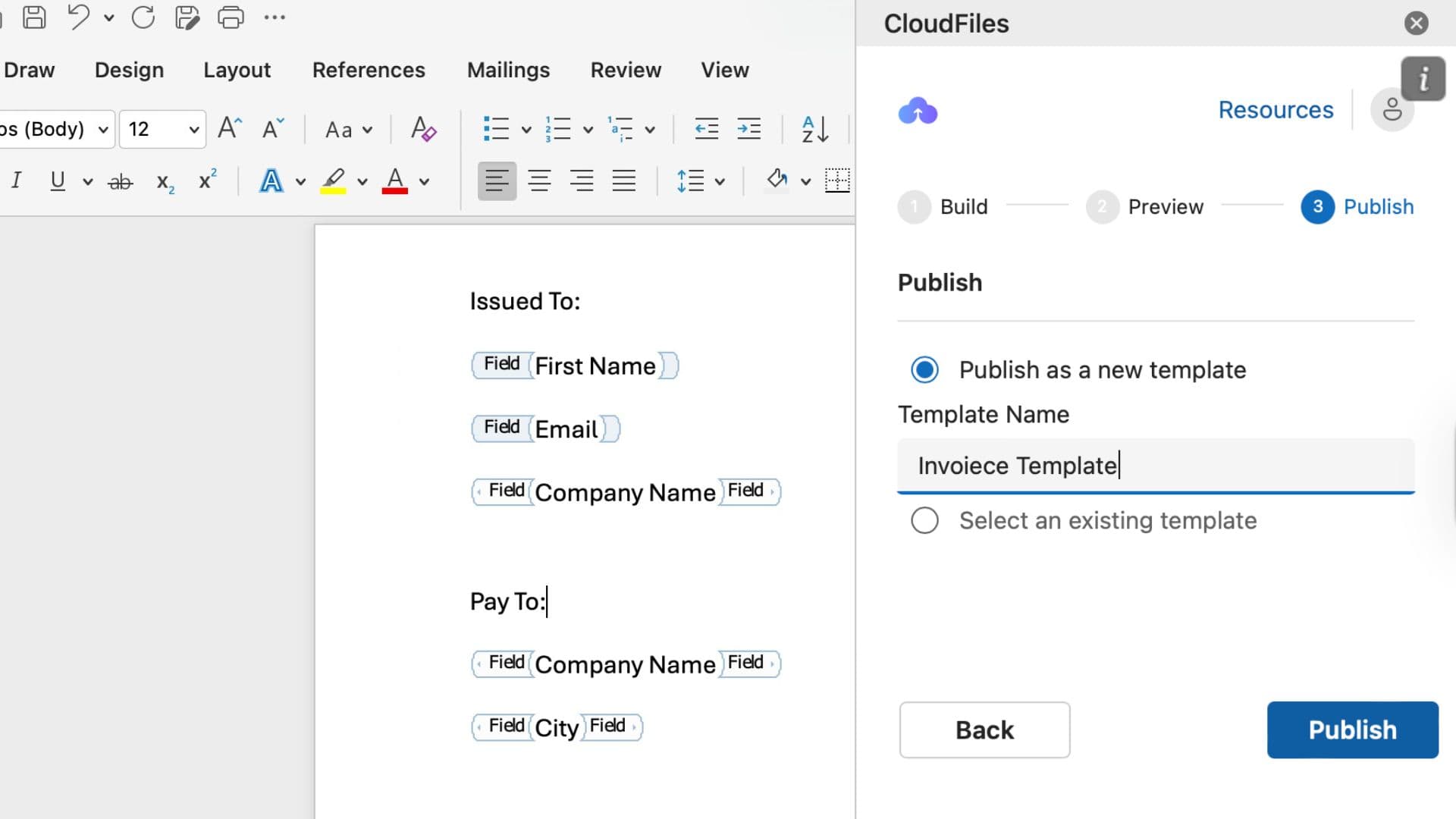
Task: Apply text highlight color
Action: tap(334, 180)
